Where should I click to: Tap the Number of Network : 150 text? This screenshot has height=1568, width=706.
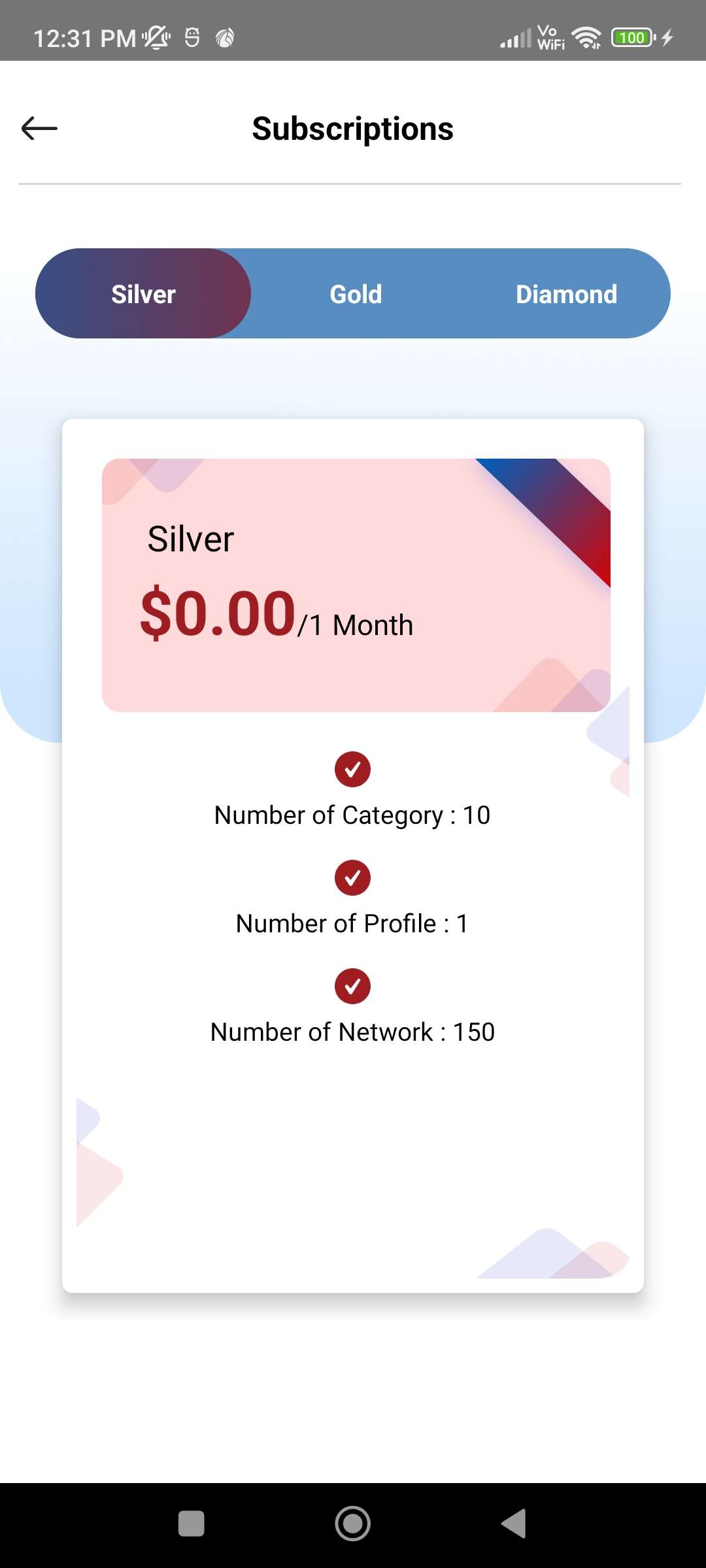[x=352, y=1032]
